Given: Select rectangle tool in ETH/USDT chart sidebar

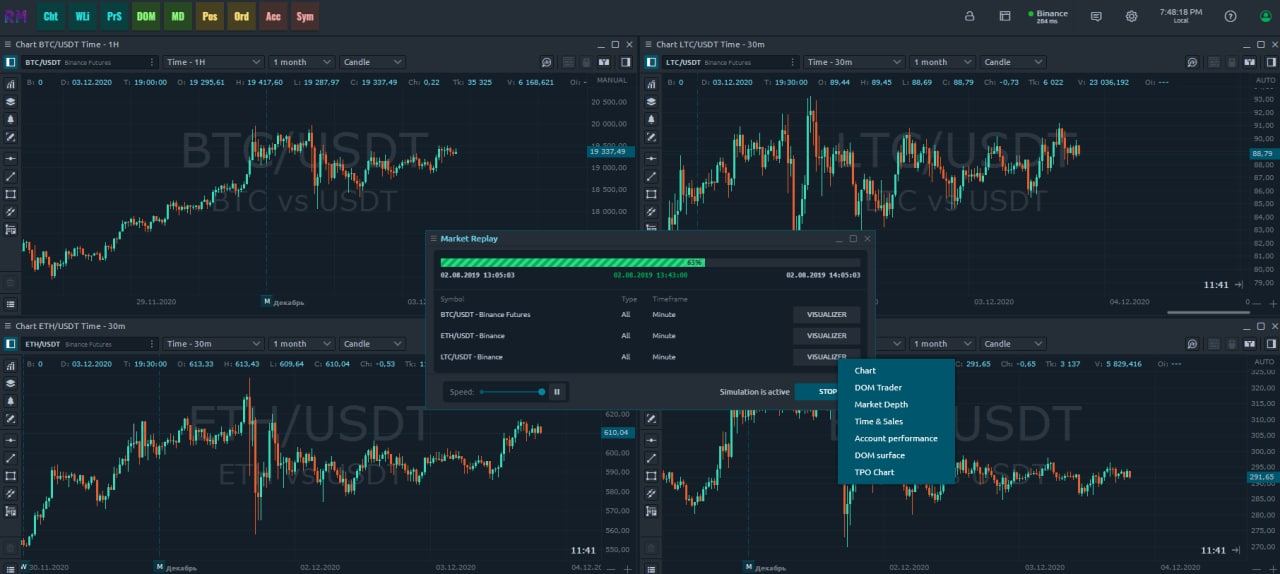Looking at the screenshot, I should tap(10, 476).
